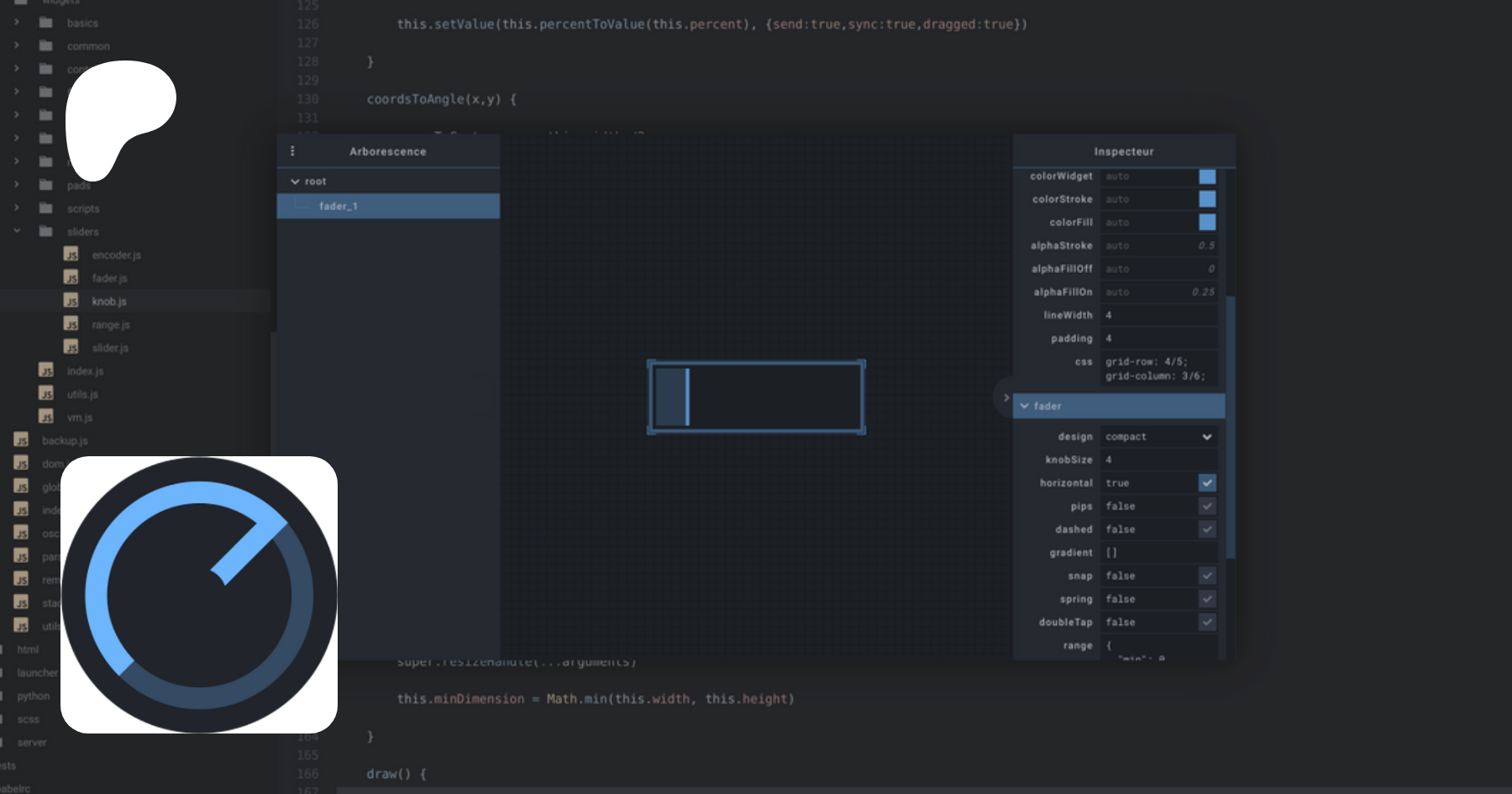
Task: Click the JS file icon beside knob.js
Action: click(71, 301)
